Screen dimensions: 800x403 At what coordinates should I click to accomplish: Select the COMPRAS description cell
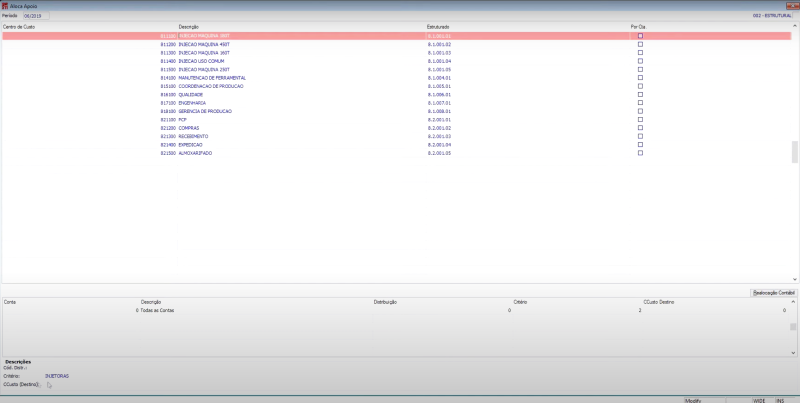(x=189, y=128)
